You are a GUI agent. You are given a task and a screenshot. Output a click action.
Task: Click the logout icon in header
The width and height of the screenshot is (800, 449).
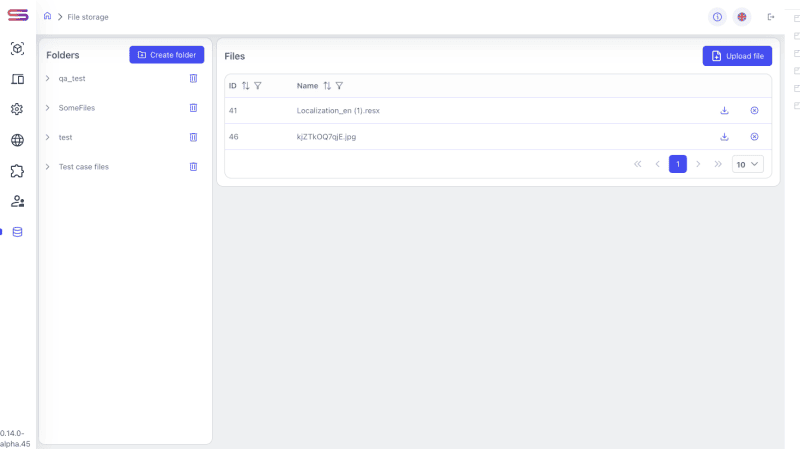click(x=771, y=17)
